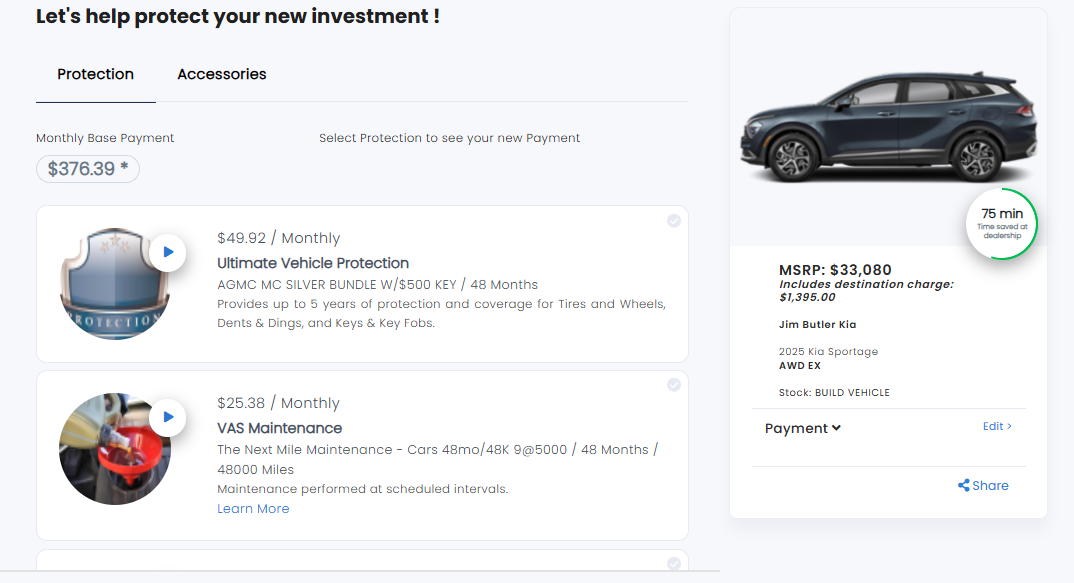Click the $376.39 monthly base payment badge
This screenshot has width=1074, height=583.
pos(88,169)
